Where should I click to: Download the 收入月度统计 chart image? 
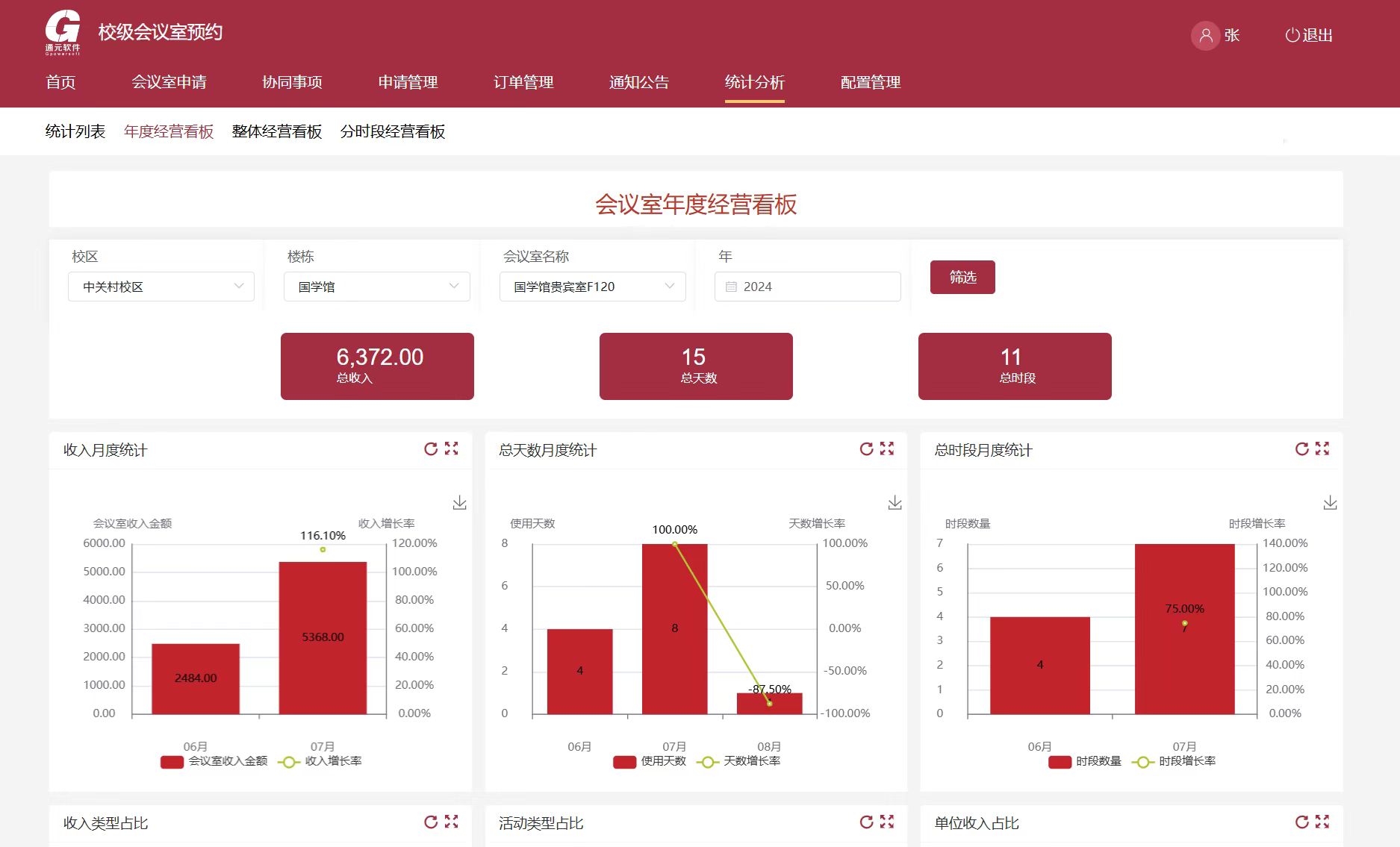pos(458,502)
